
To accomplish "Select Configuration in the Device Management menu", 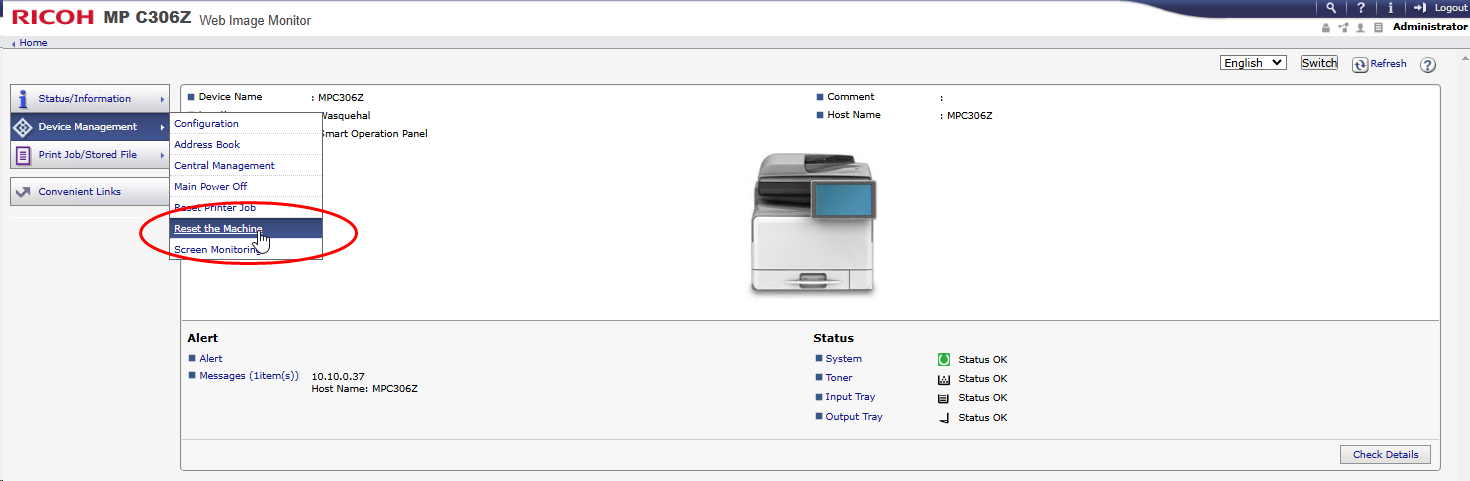I will click(246, 124).
